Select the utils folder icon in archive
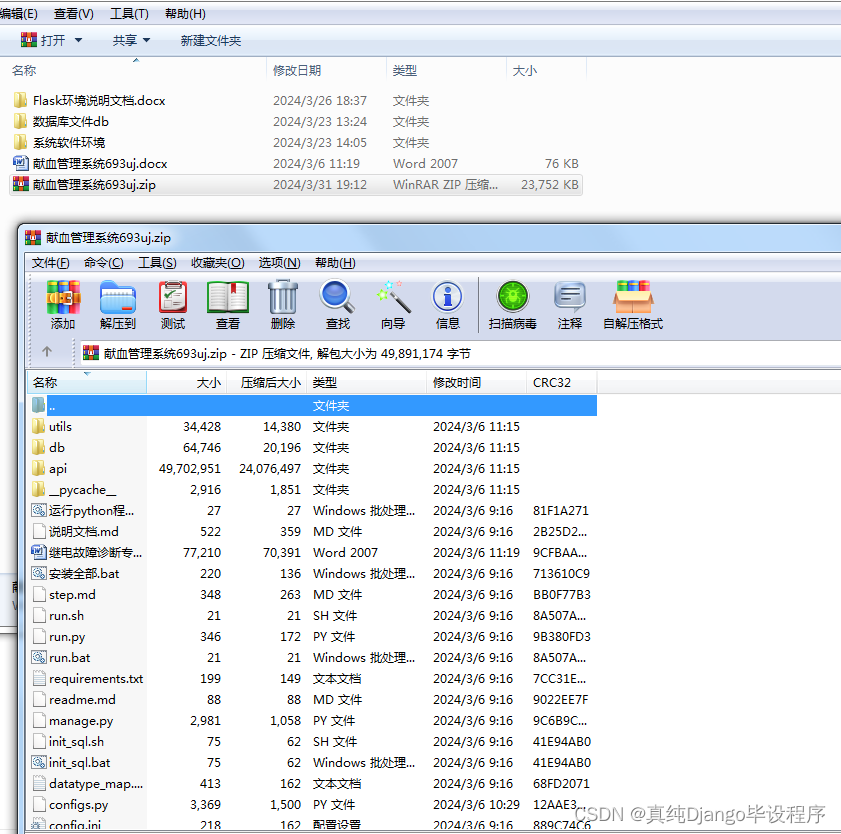Screen dimensions: 841x834 [38, 427]
